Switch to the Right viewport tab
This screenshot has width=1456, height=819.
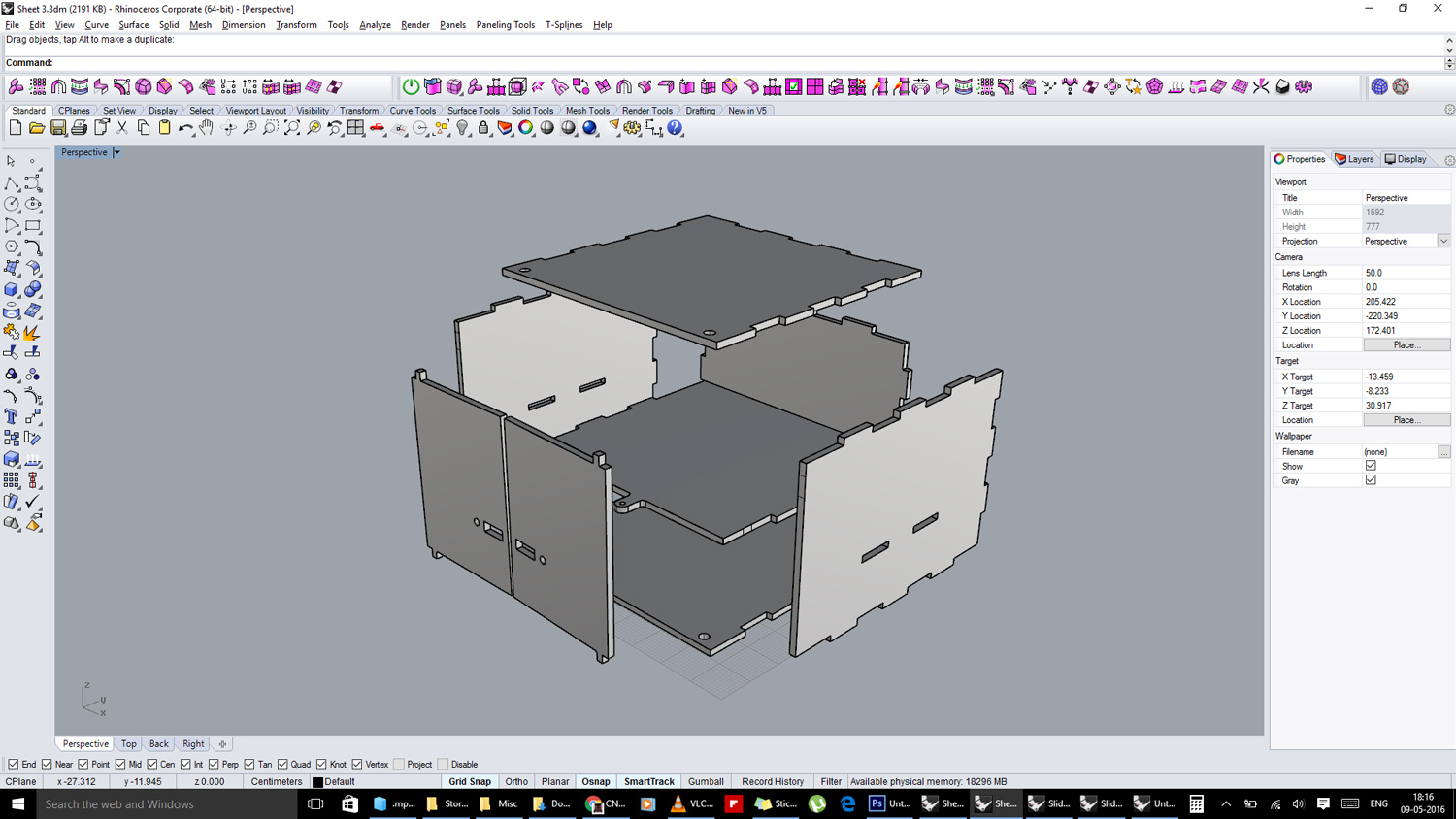tap(193, 744)
